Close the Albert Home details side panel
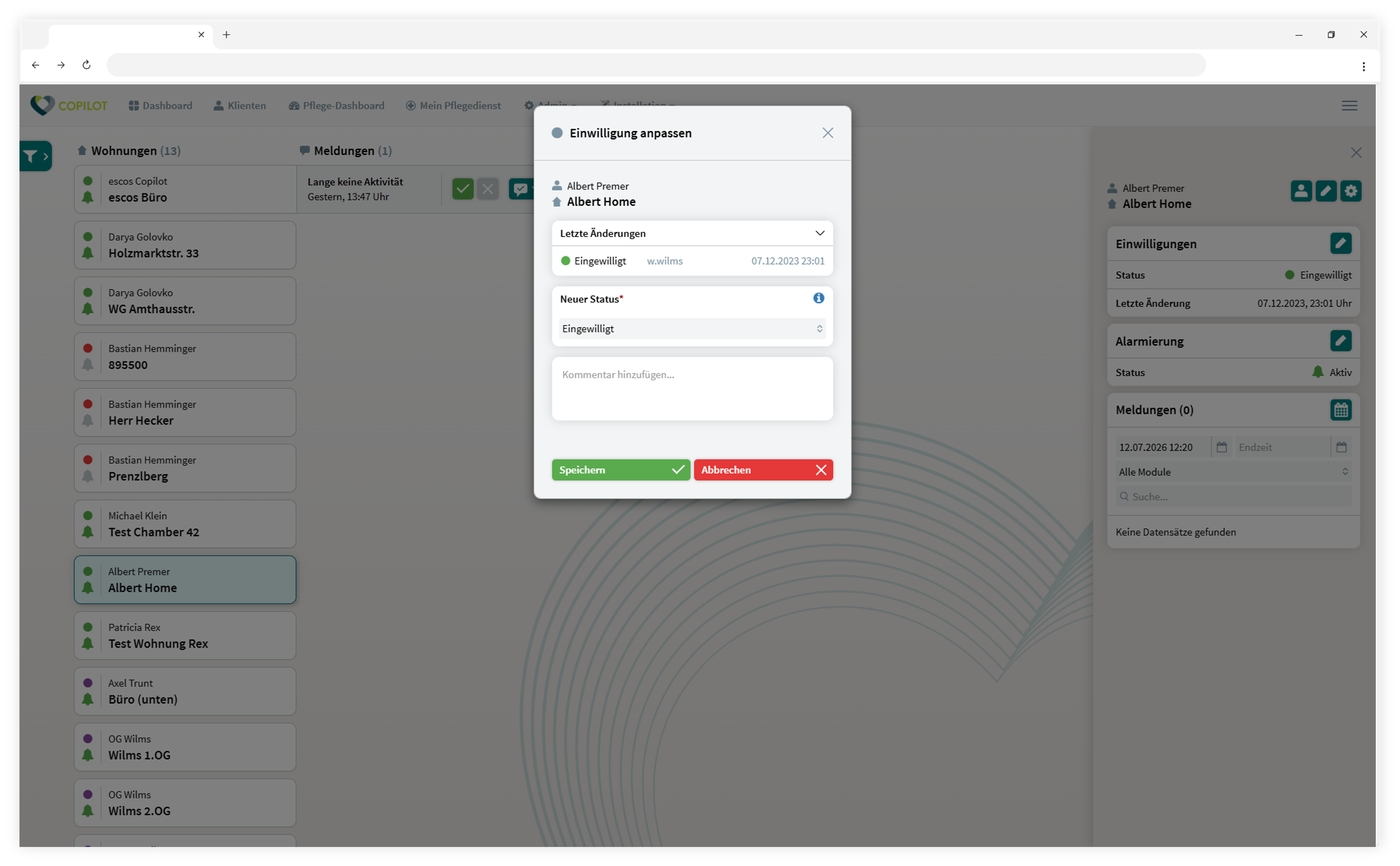The image size is (1400, 866). [x=1356, y=152]
